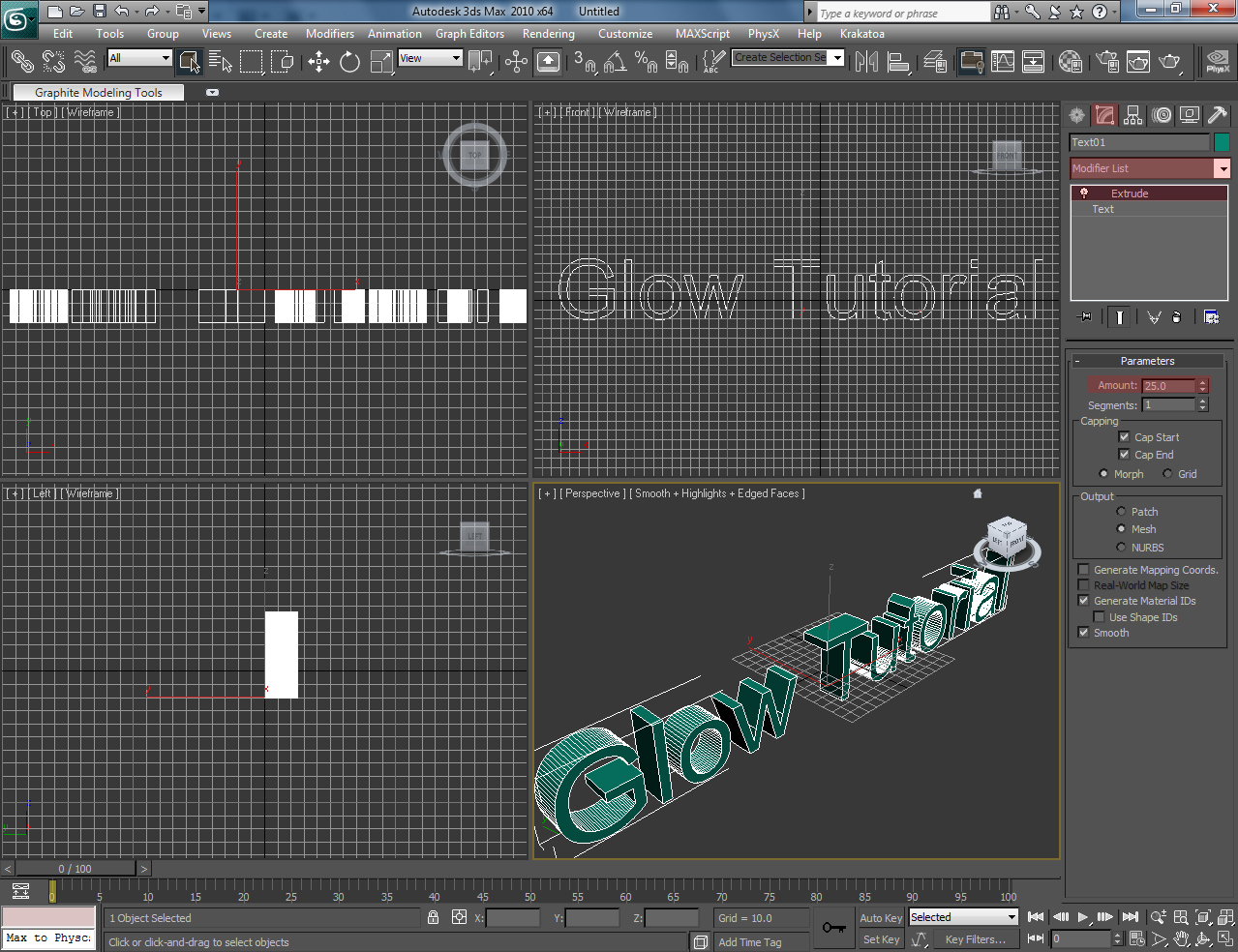Open the Utilities hammer panel icon
1238x952 pixels.
(x=1216, y=115)
